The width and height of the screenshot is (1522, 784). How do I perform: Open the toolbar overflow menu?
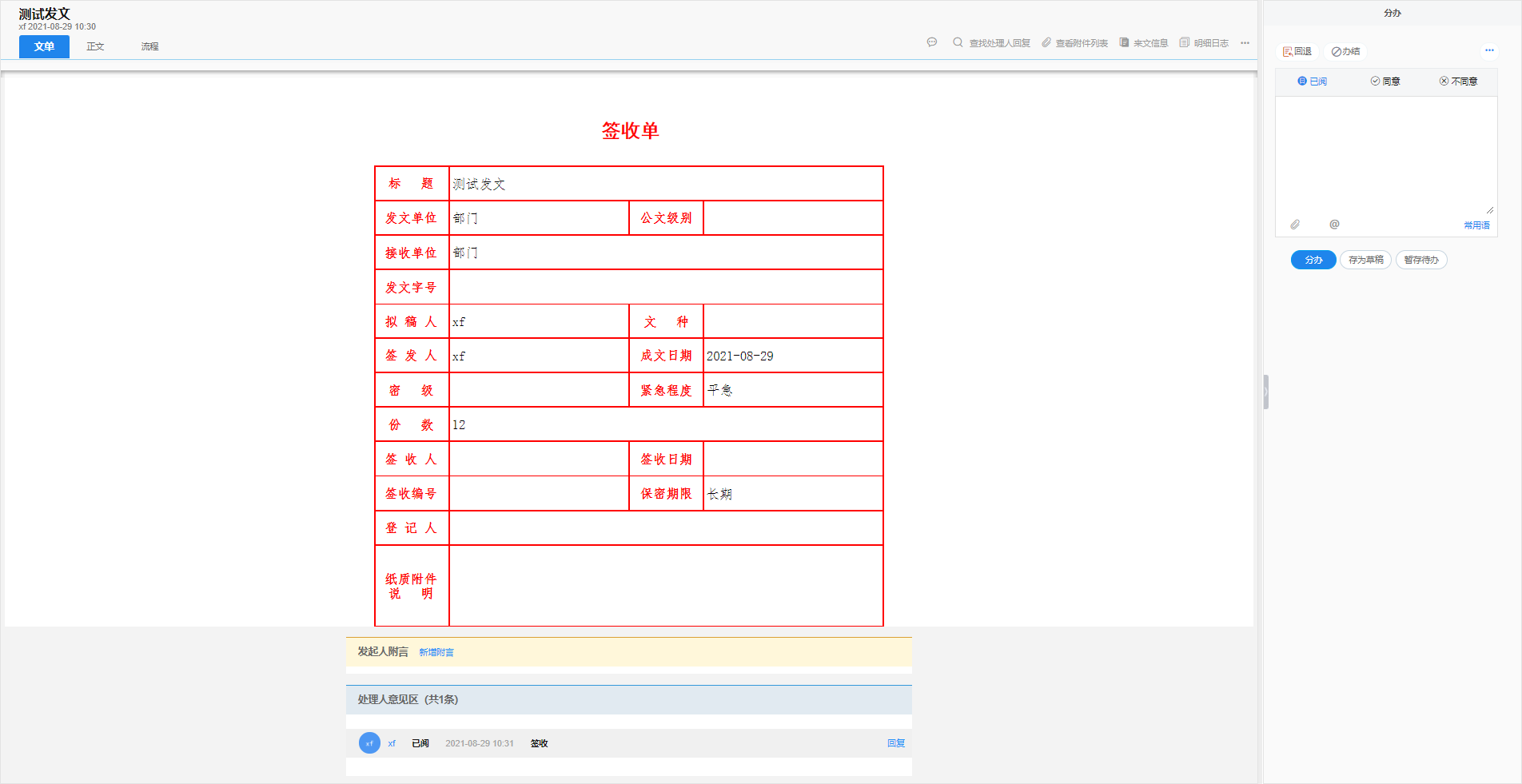pyautogui.click(x=1245, y=44)
